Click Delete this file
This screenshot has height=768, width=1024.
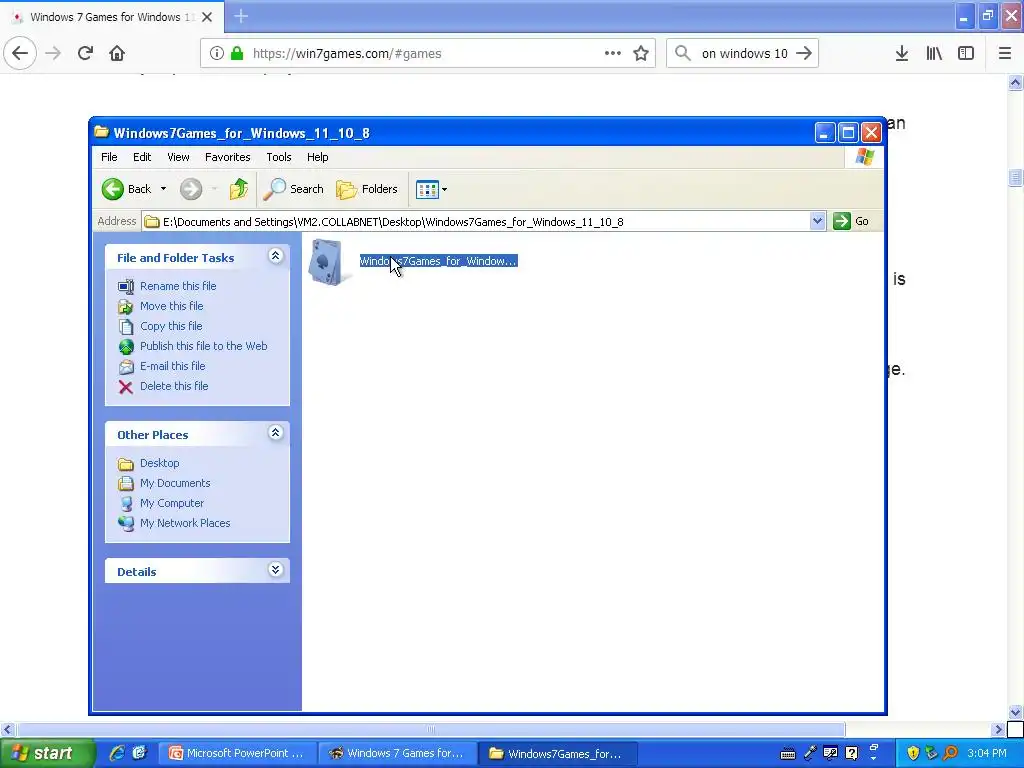tap(174, 386)
